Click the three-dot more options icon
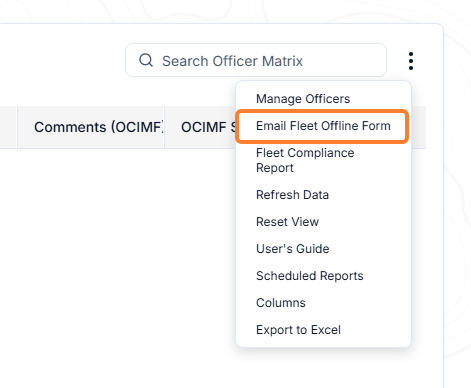The width and height of the screenshot is (471, 388). click(x=411, y=61)
